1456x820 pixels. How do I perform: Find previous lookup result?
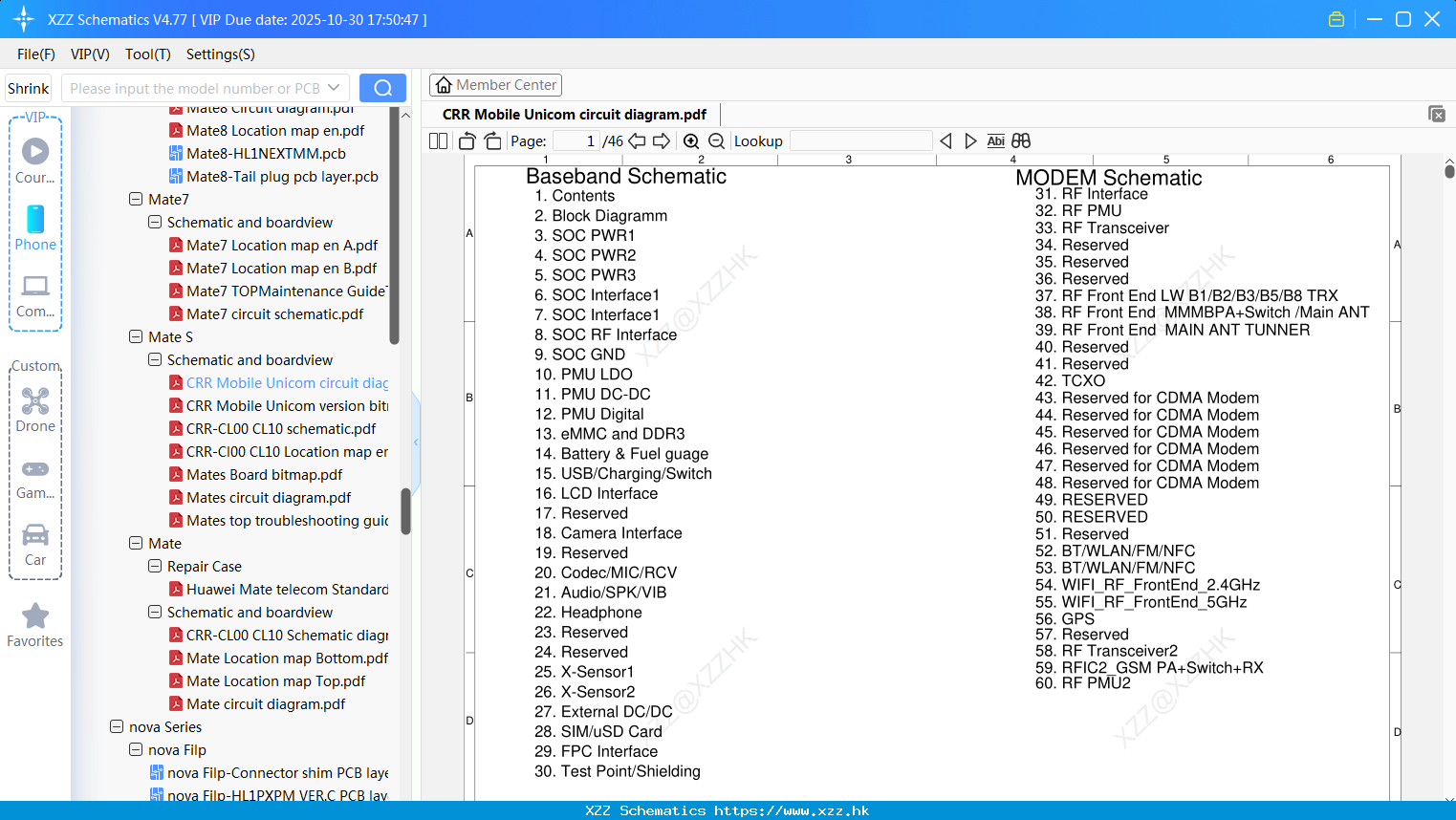tap(945, 140)
